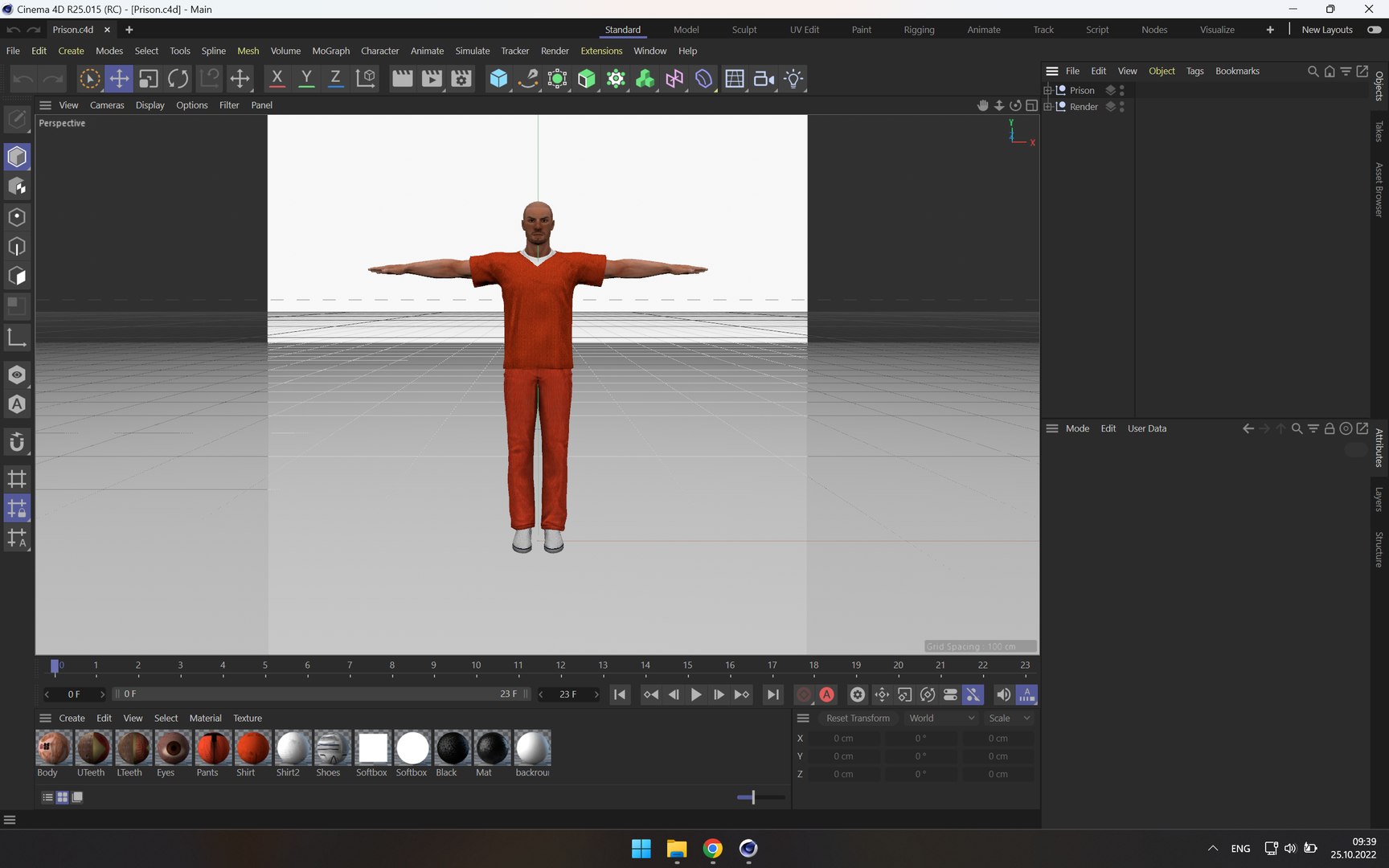
Task: Switch to the Sculpt layout tab
Action: [744, 30]
